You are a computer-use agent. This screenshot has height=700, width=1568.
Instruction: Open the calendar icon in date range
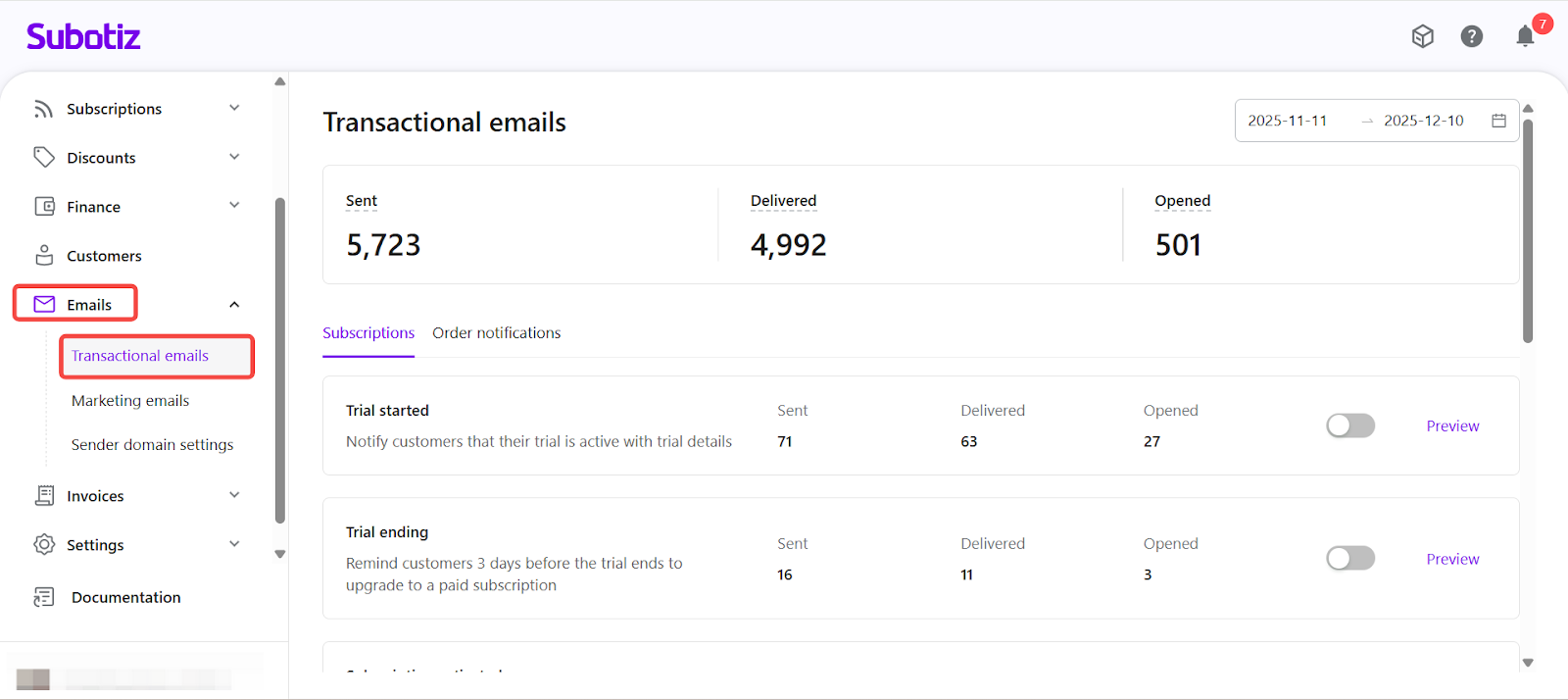pos(1498,121)
